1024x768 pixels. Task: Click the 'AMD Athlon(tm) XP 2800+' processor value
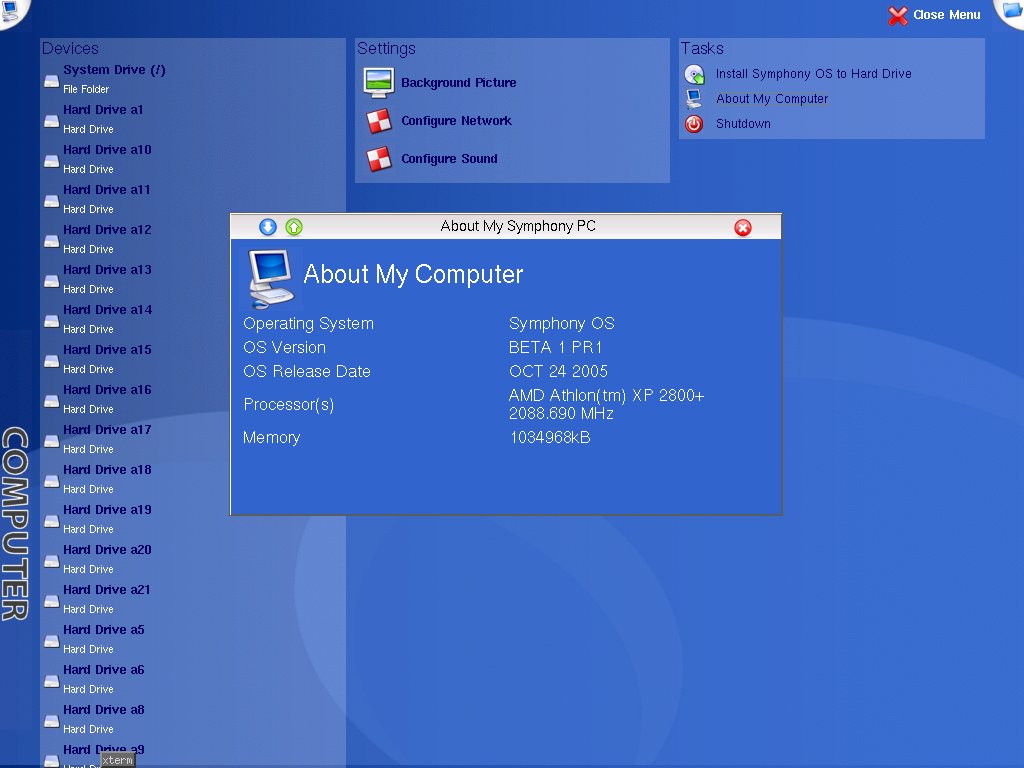[x=606, y=395]
